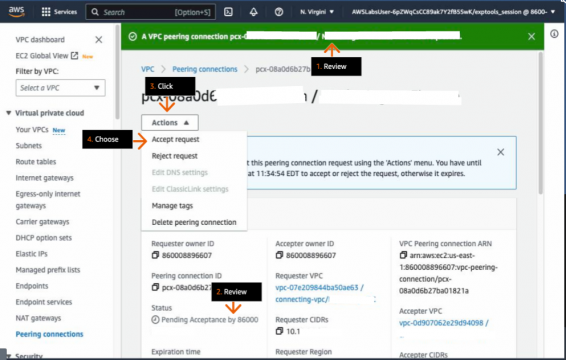Open Subnets in sidebar
The height and width of the screenshot is (360, 566).
[x=29, y=146]
